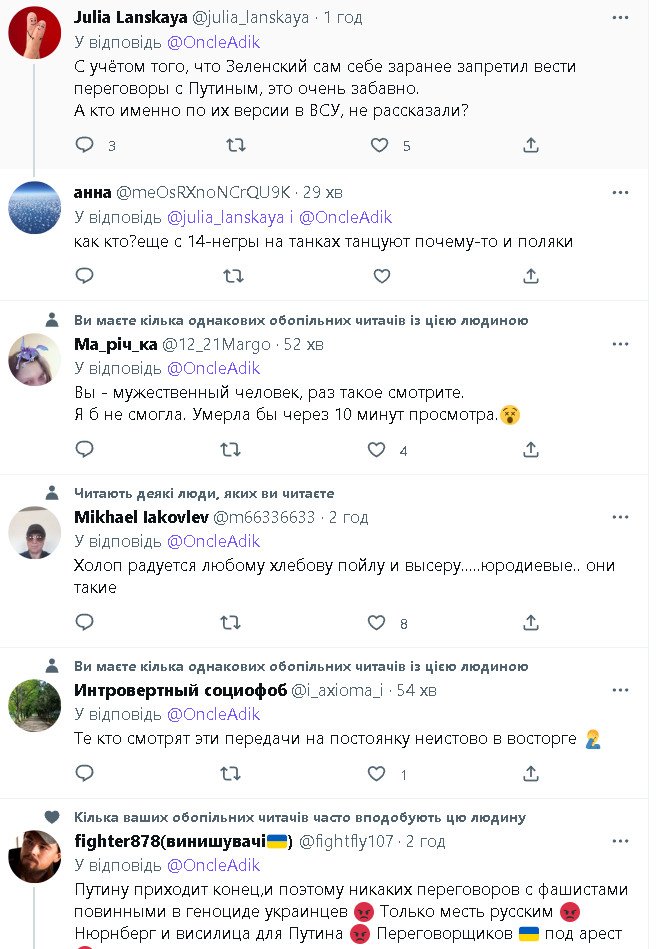Like Ma_річ_ка's tweet

(376, 450)
